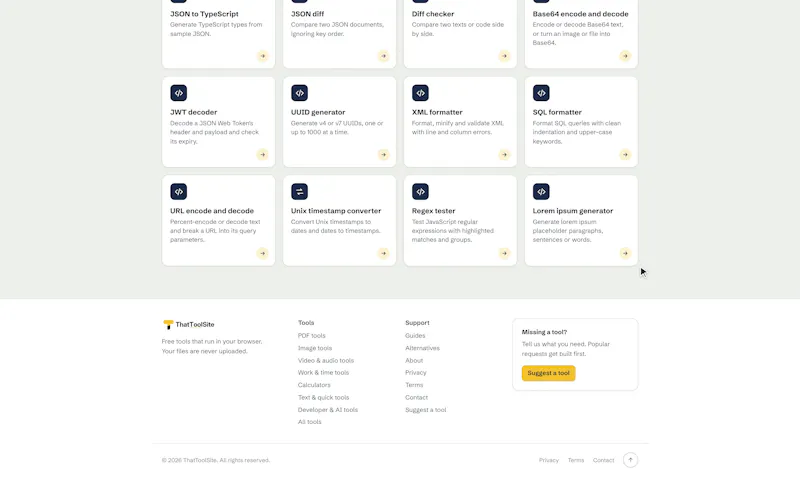This screenshot has height=480, width=800.
Task: Open Suggest a tool link under Support
Action: [x=426, y=410]
